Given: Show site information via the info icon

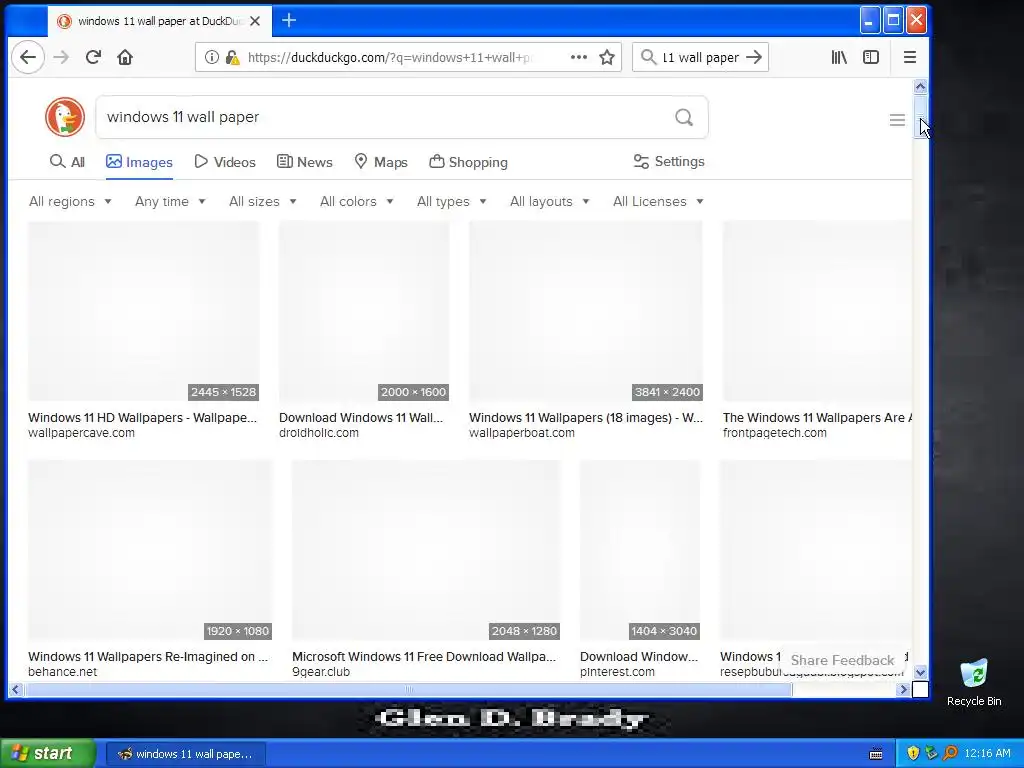Looking at the screenshot, I should [x=212, y=57].
